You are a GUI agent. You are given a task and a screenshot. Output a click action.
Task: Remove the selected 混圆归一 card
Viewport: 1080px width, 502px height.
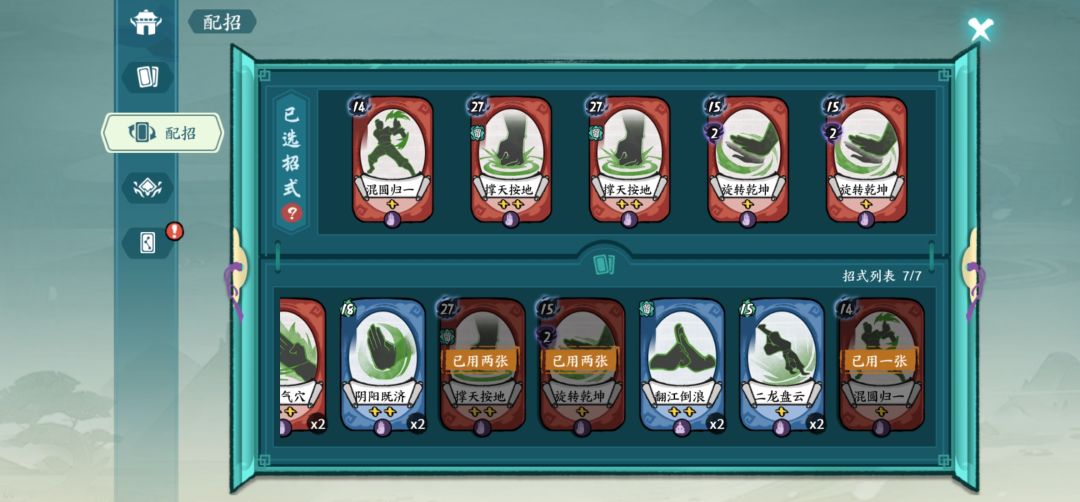[x=393, y=161]
